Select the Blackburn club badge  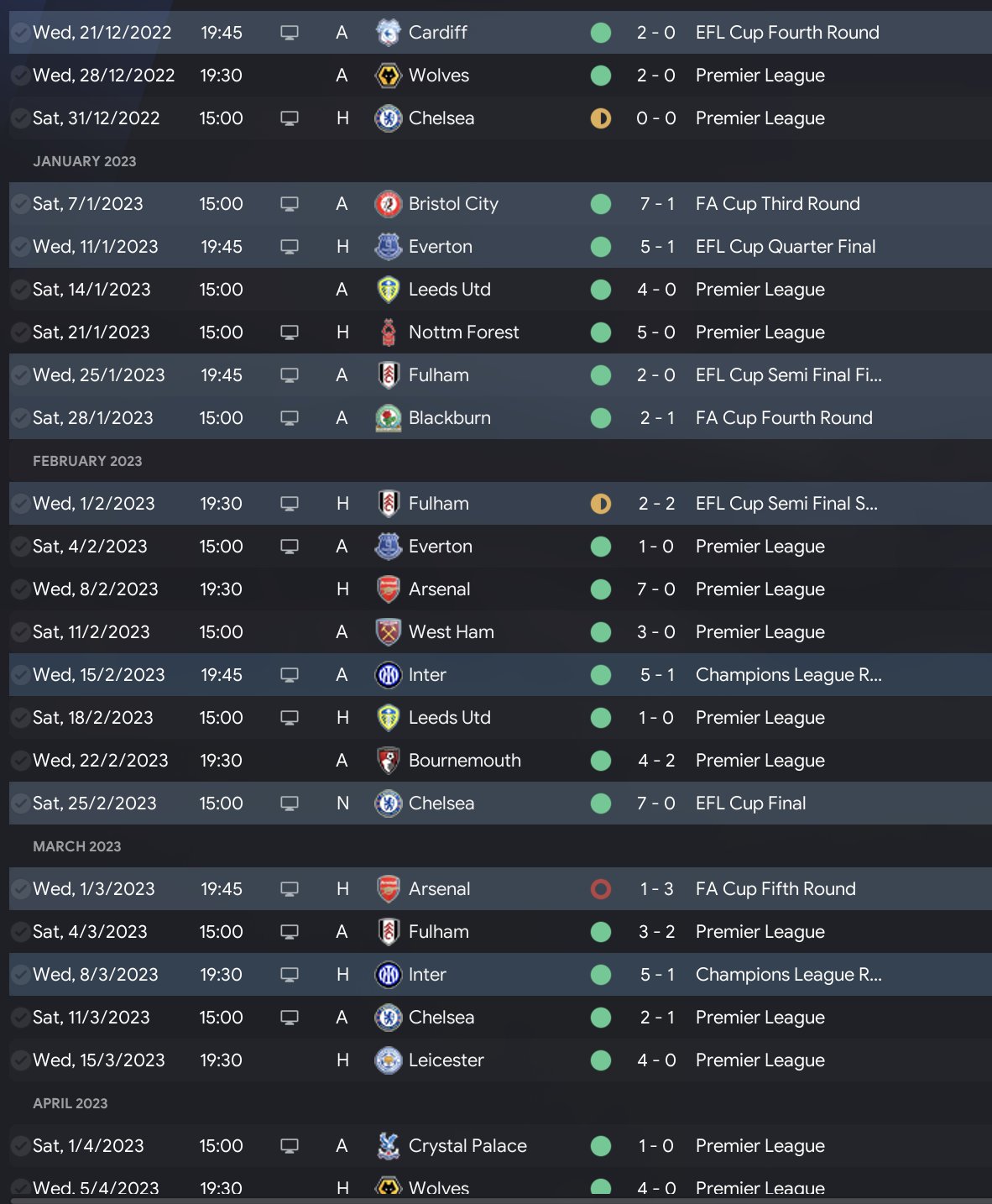[x=388, y=418]
